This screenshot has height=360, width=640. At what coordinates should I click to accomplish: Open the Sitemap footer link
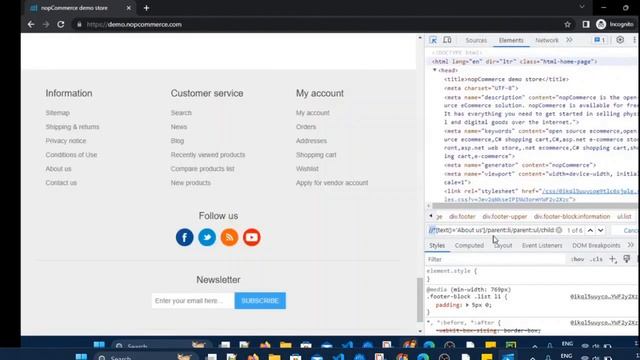point(58,113)
